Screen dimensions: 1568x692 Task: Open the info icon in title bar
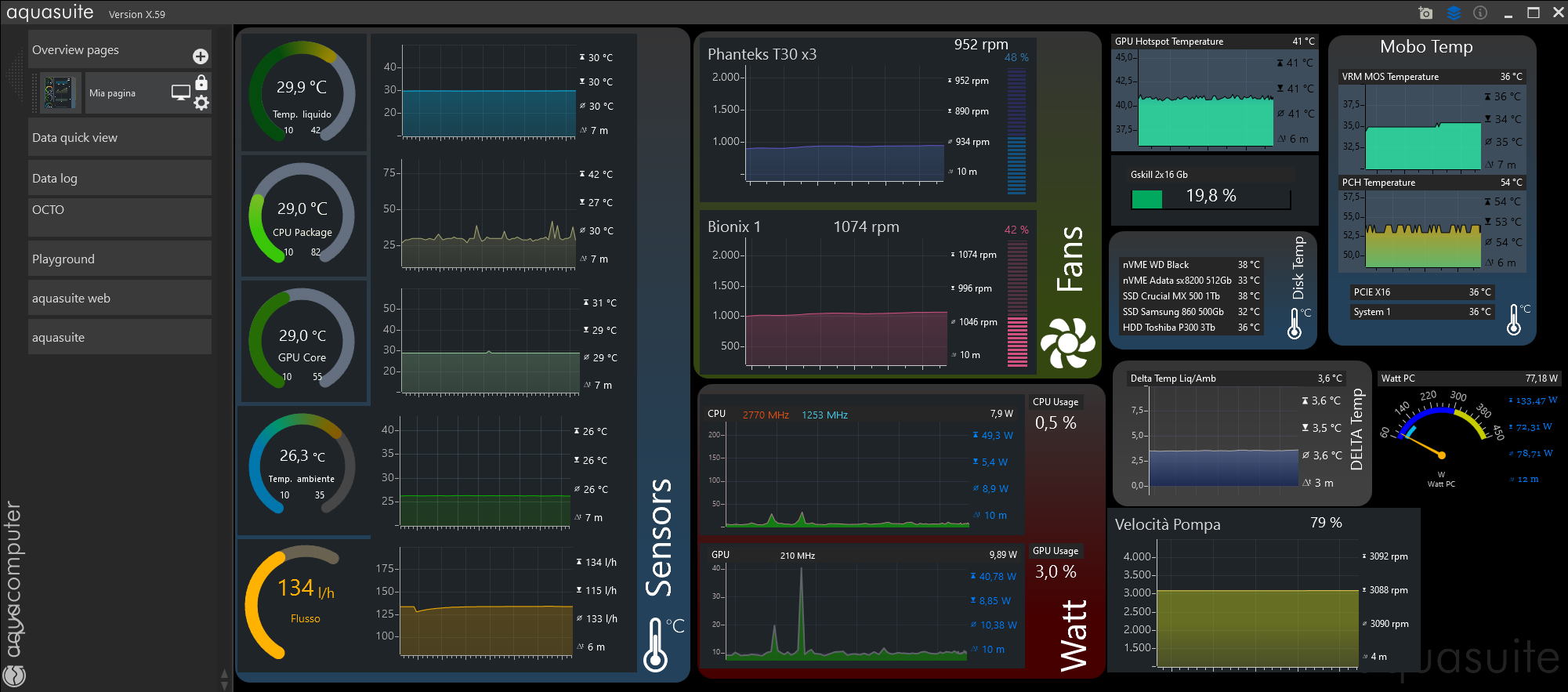(x=1480, y=13)
